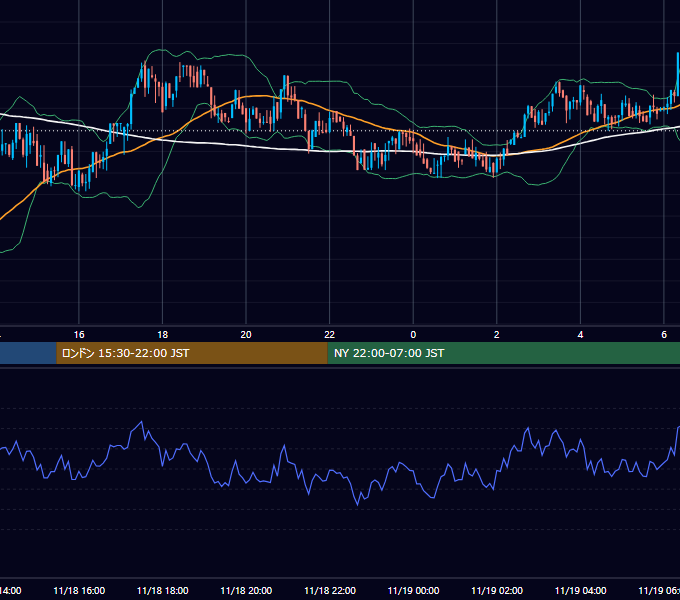
Task: Click the blue session bar before ロンドン
Action: click(x=28, y=353)
